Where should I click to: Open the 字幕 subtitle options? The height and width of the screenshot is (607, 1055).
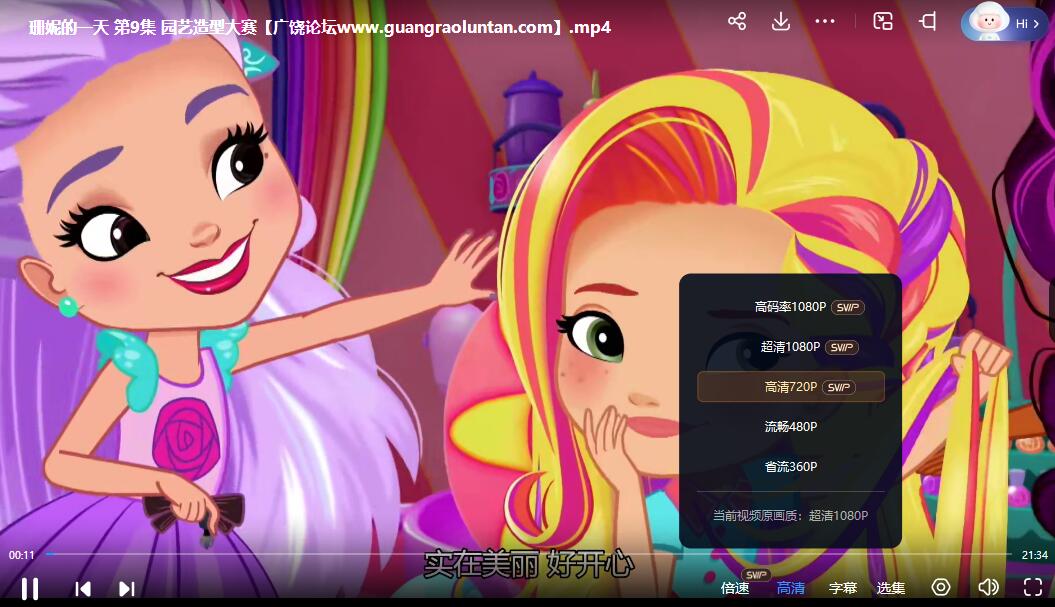[x=843, y=588]
